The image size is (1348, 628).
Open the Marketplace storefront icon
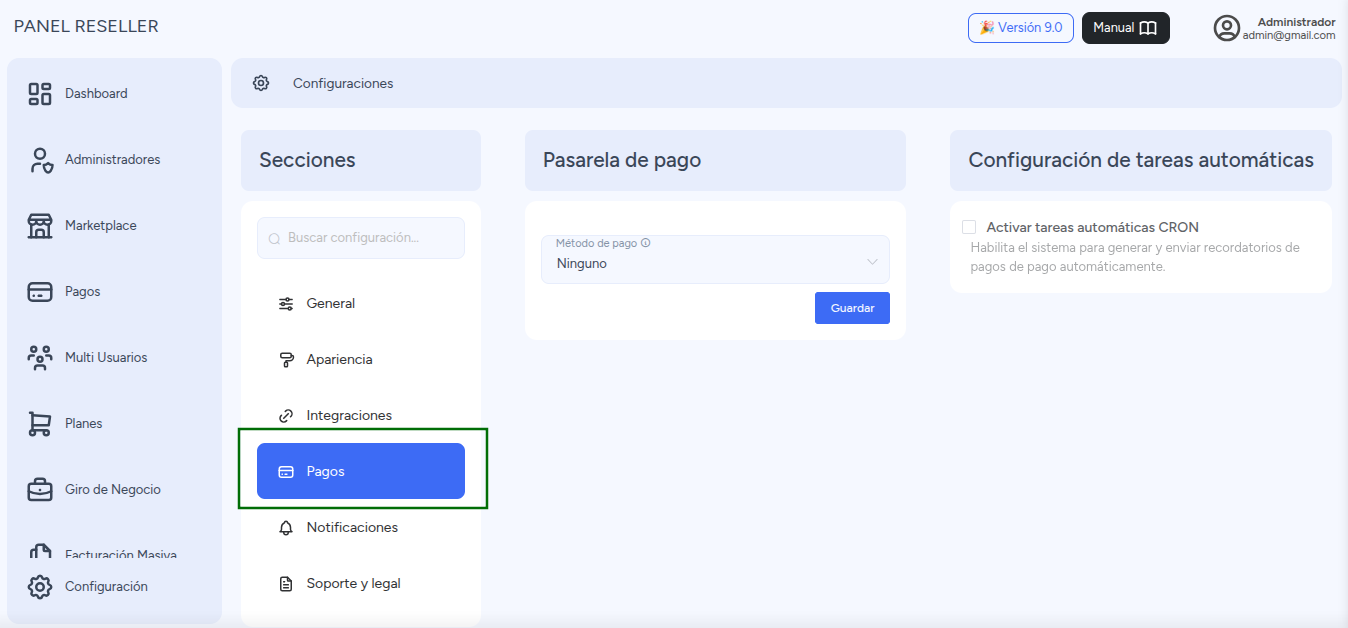coord(40,226)
